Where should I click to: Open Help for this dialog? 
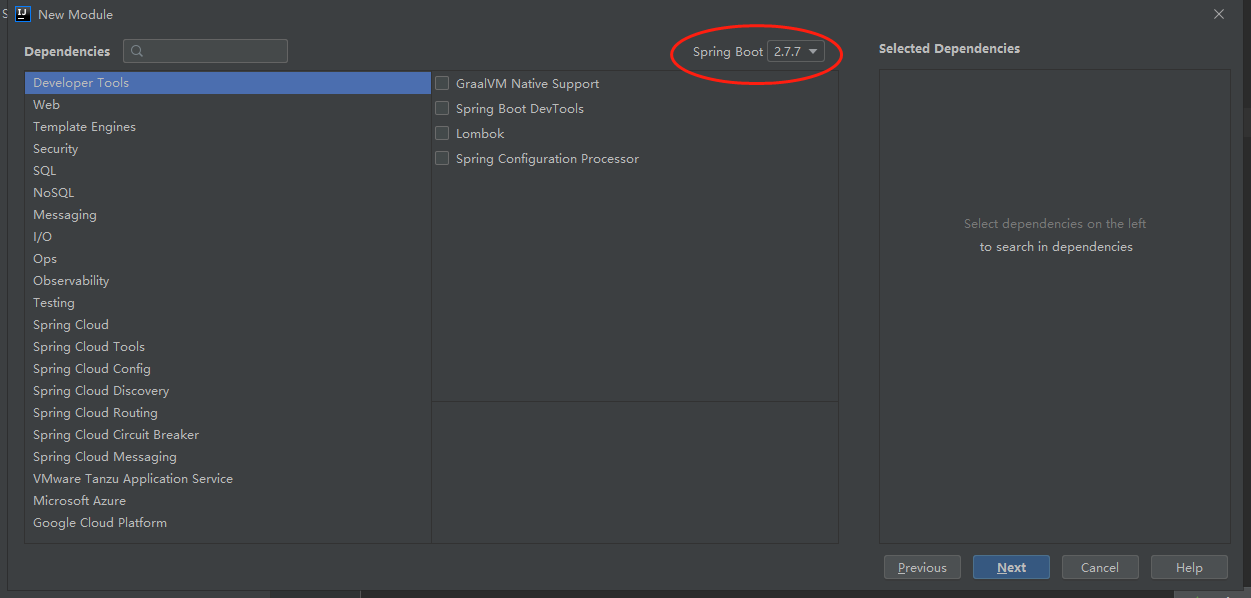[1189, 567]
